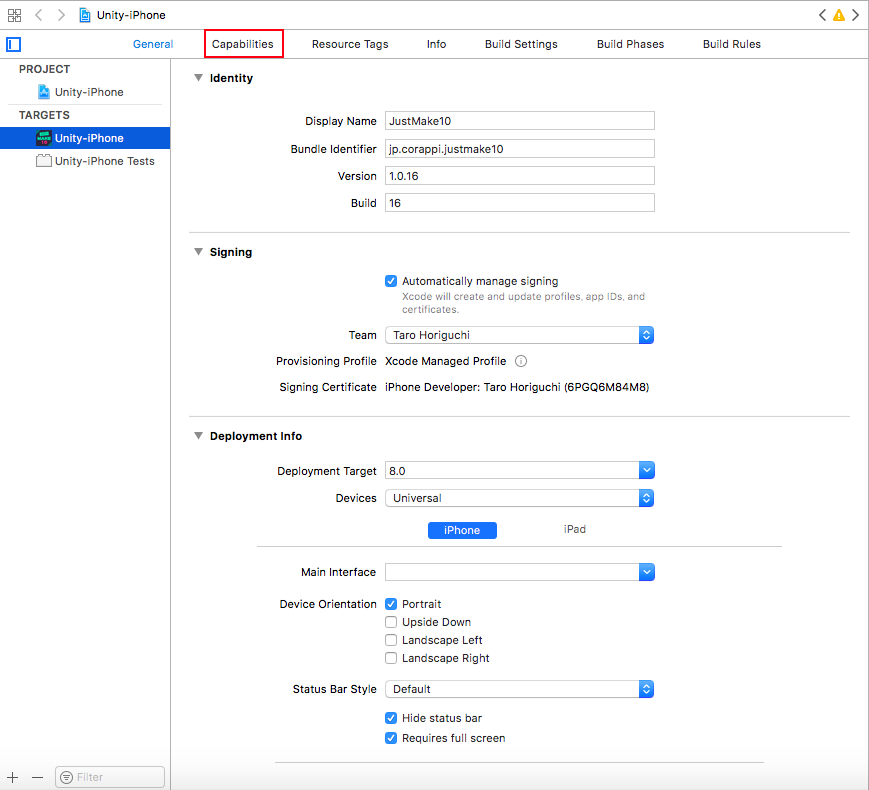This screenshot has width=869, height=790.
Task: Remove the selected target with minus button
Action: (x=37, y=777)
